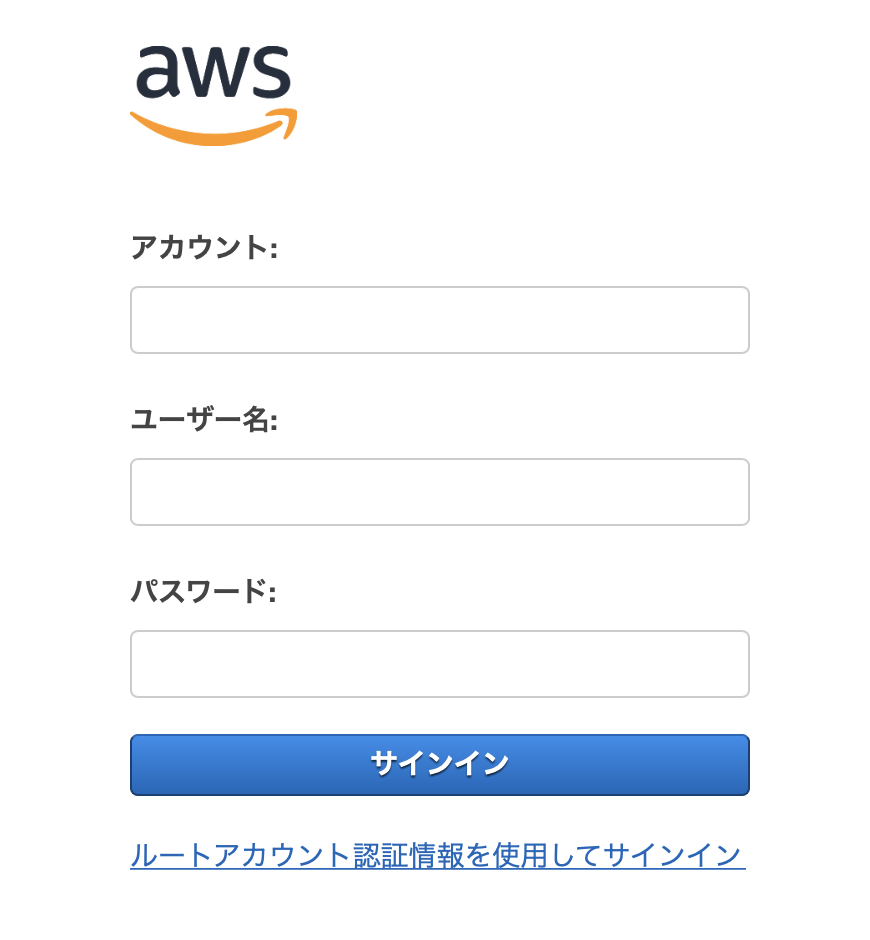Click the password field before typing
The height and width of the screenshot is (940, 870).
[x=439, y=663]
